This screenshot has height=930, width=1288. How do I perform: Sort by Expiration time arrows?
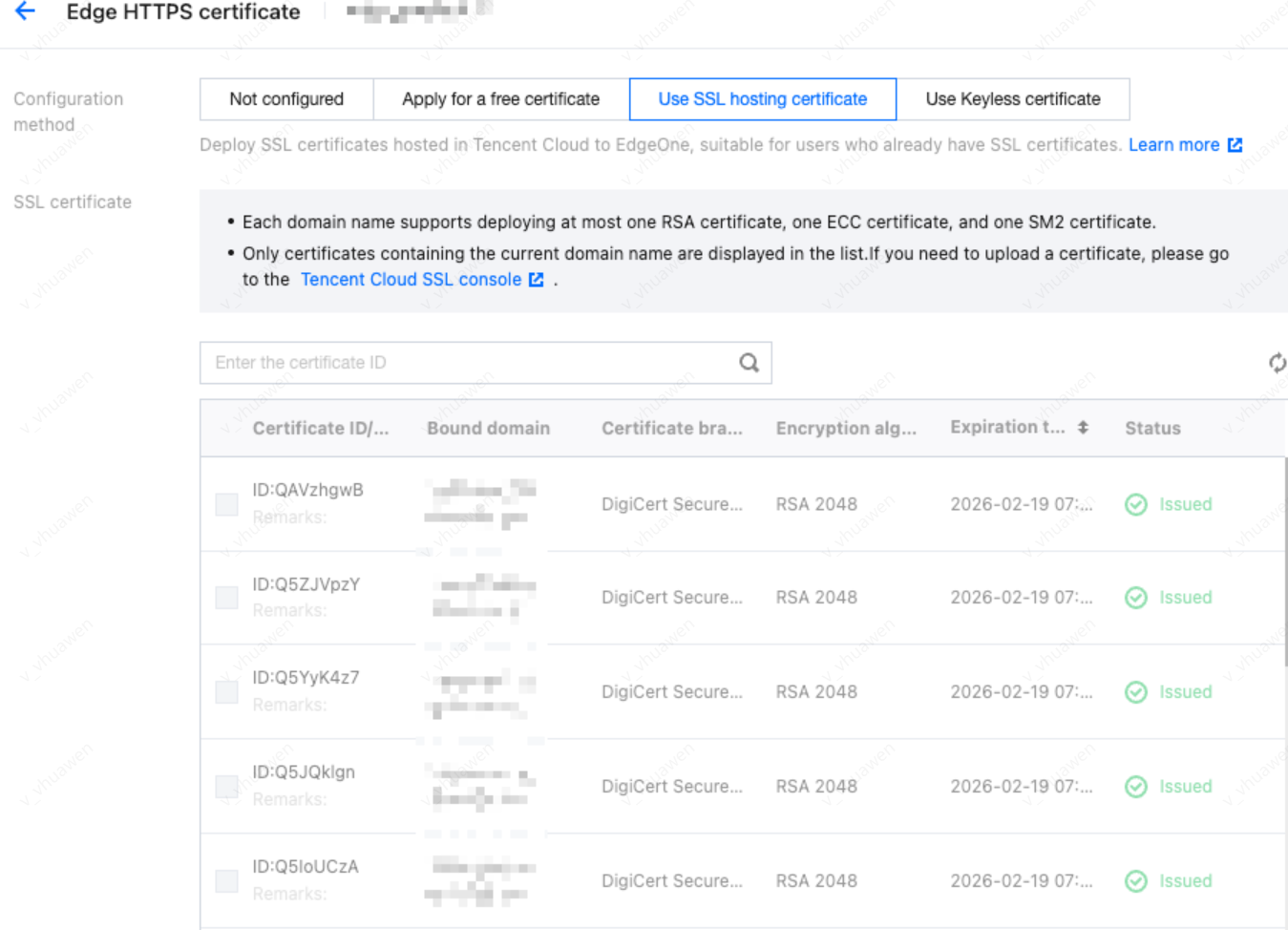click(x=1083, y=428)
